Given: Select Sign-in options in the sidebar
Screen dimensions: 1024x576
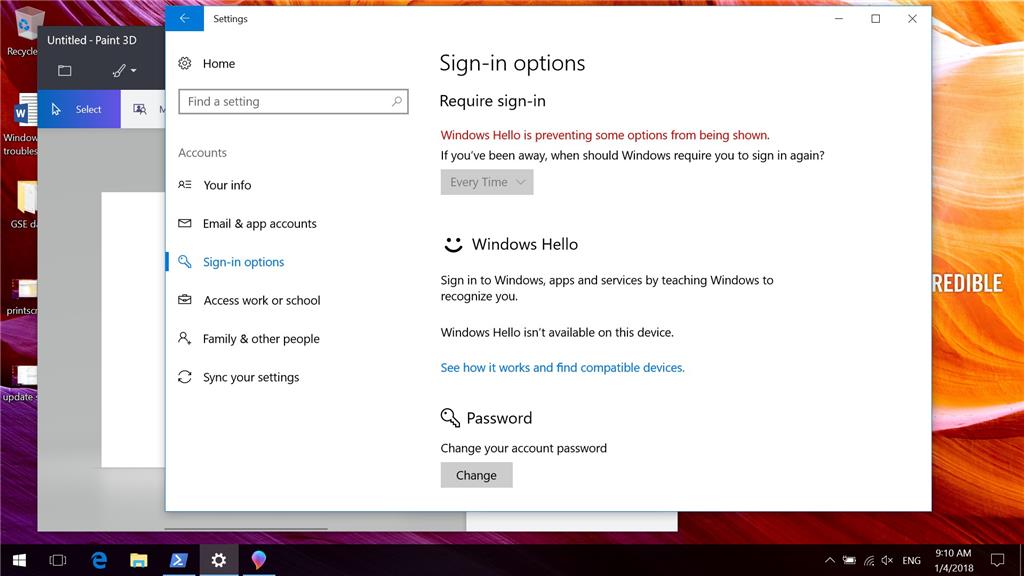Looking at the screenshot, I should point(243,262).
